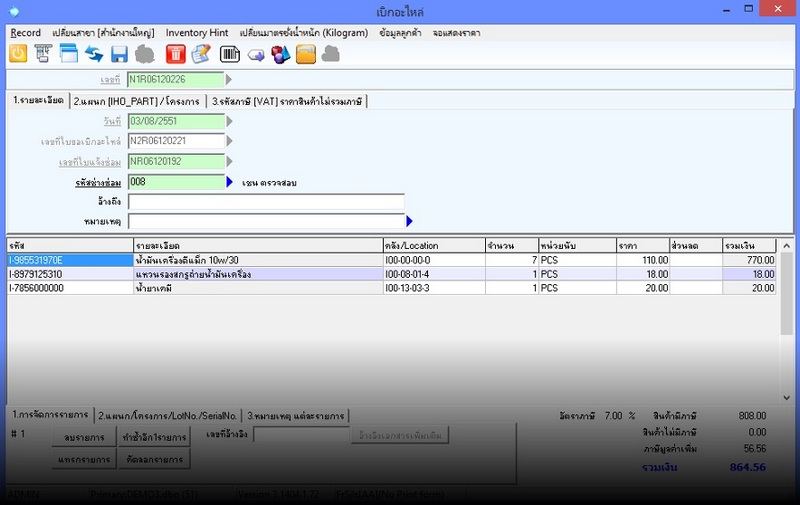Viewport: 800px width, 505px height.
Task: Click the คัดลอกรายการ button
Action: (x=153, y=460)
